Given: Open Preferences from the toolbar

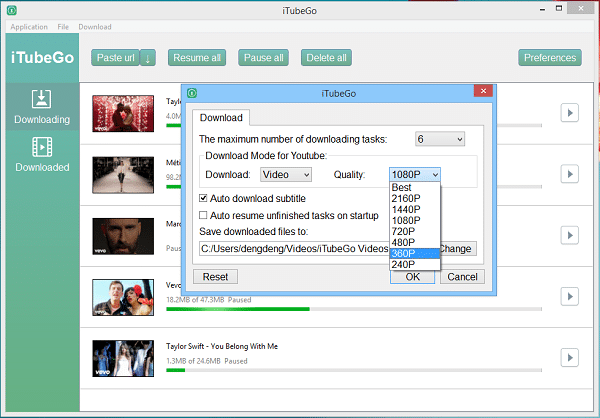Looking at the screenshot, I should click(550, 58).
